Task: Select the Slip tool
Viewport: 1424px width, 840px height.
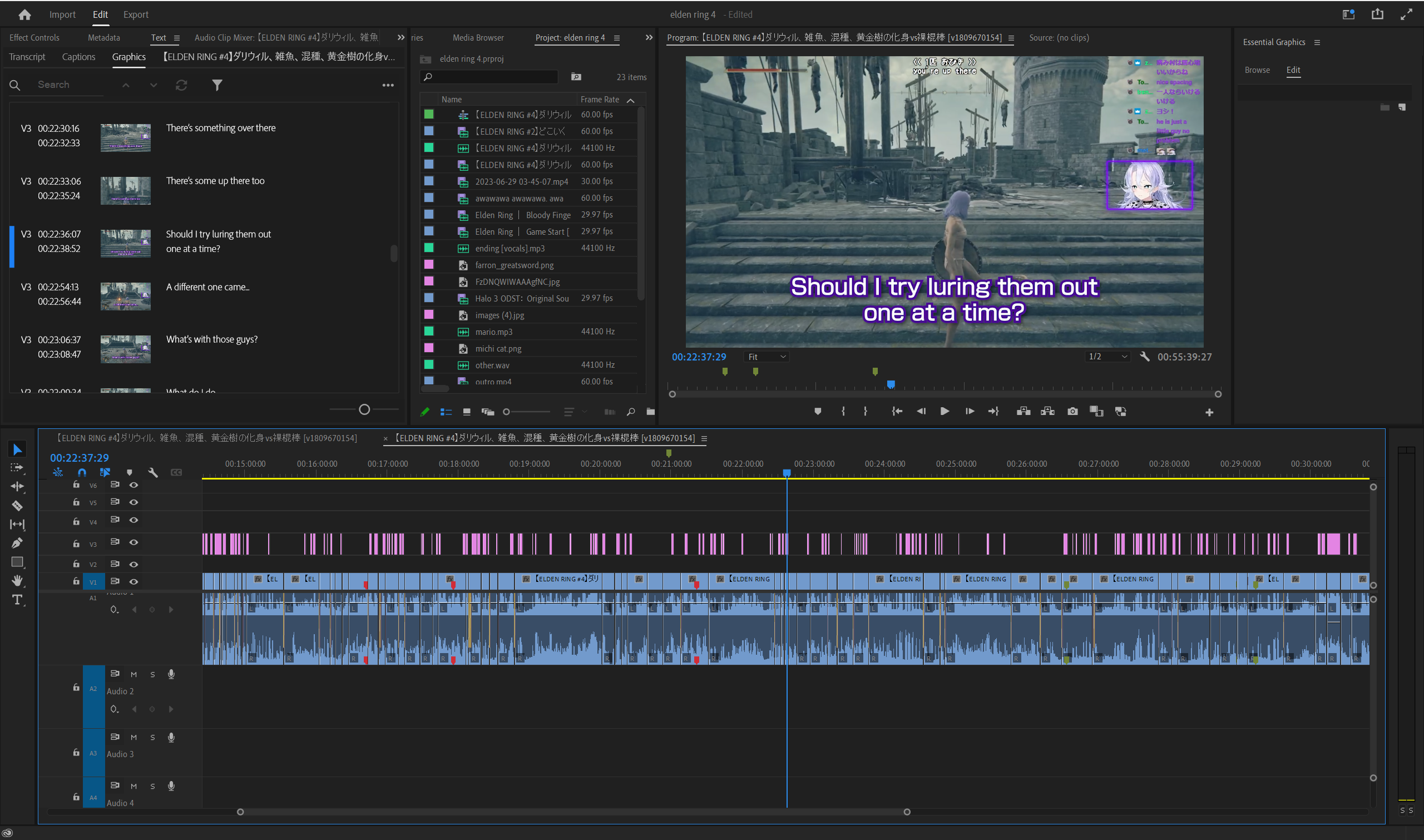Action: 17,524
